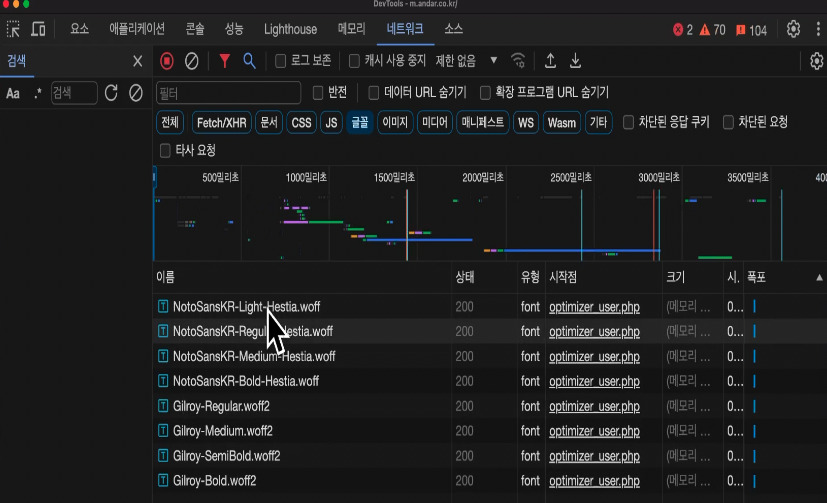Refresh search results icon
This screenshot has width=827, height=503.
(x=111, y=93)
